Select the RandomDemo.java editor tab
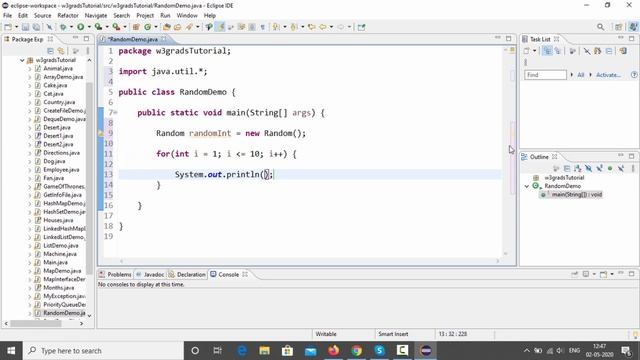Image resolution: width=640 pixels, height=360 pixels. coord(133,39)
